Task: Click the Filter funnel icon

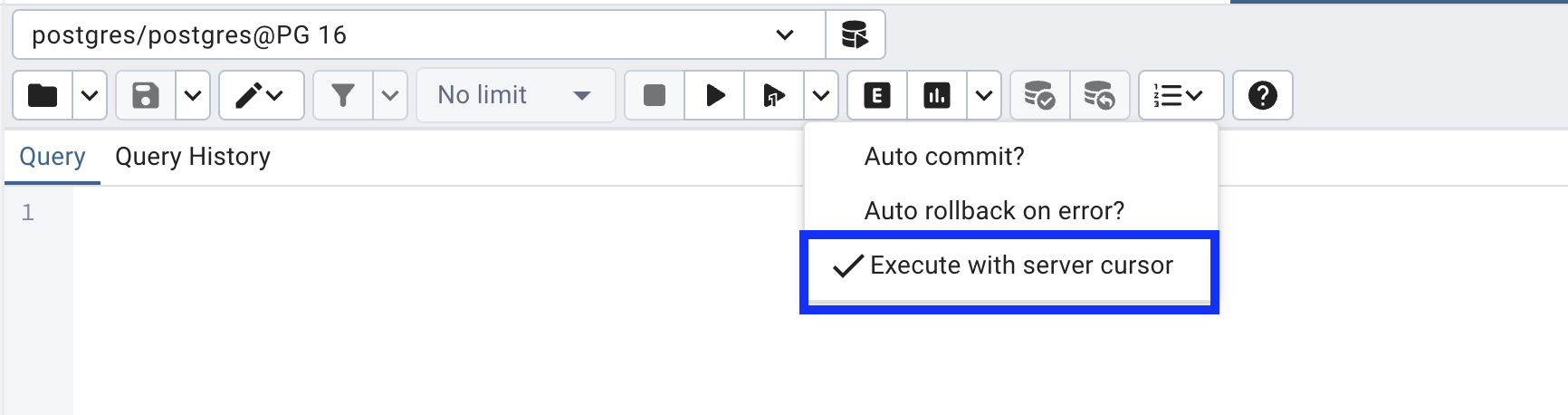Action: [343, 95]
